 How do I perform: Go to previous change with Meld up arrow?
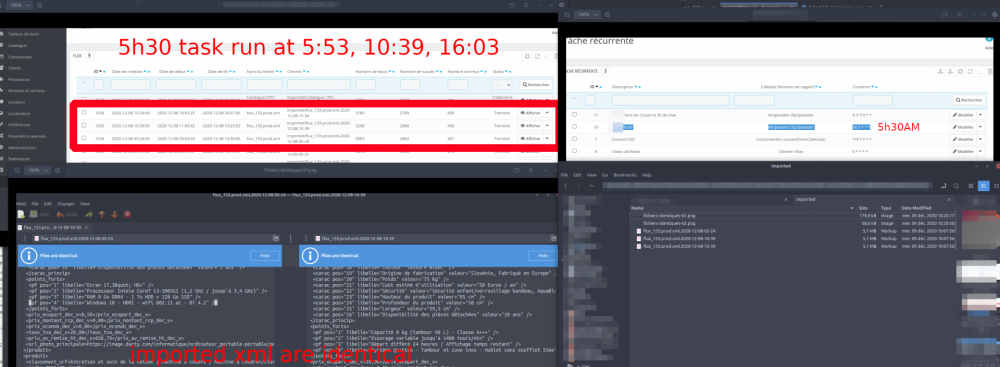point(101,214)
